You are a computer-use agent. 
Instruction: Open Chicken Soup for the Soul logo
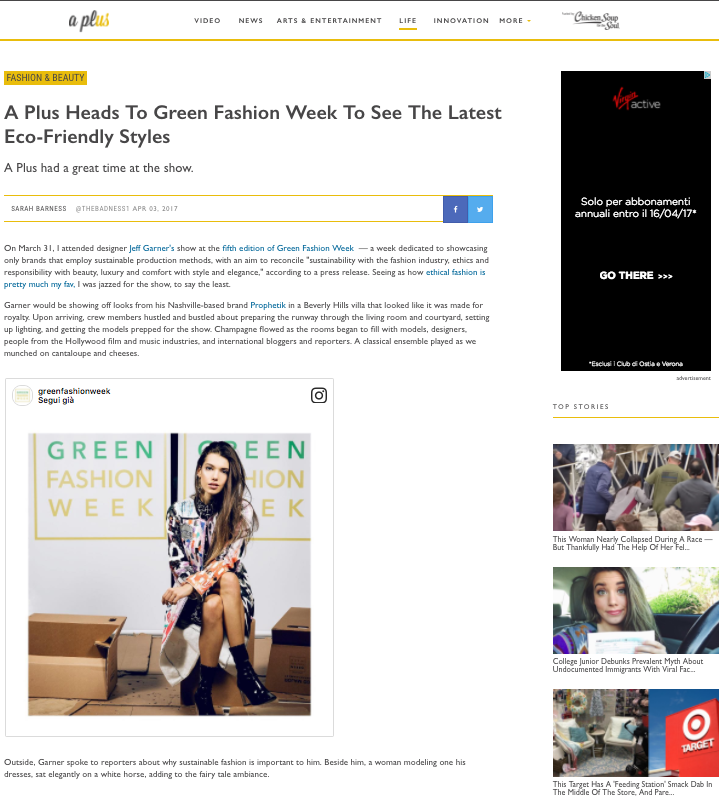point(591,20)
